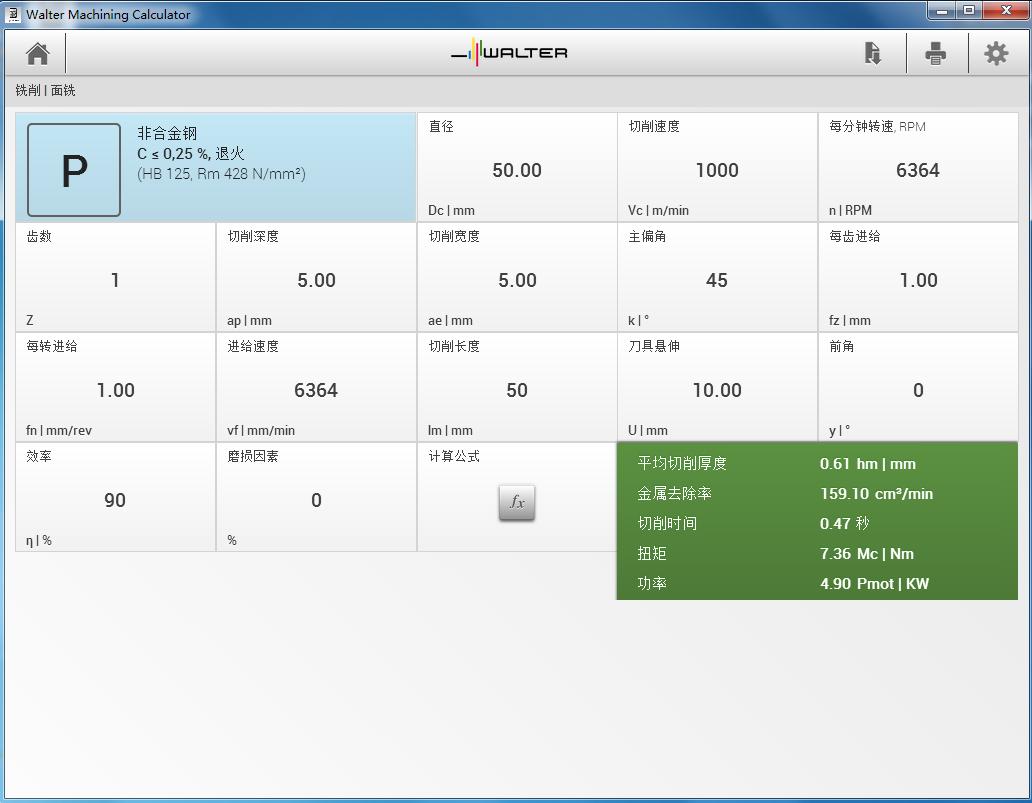
Task: Edit tool overhang U value 10.00
Action: click(x=717, y=390)
